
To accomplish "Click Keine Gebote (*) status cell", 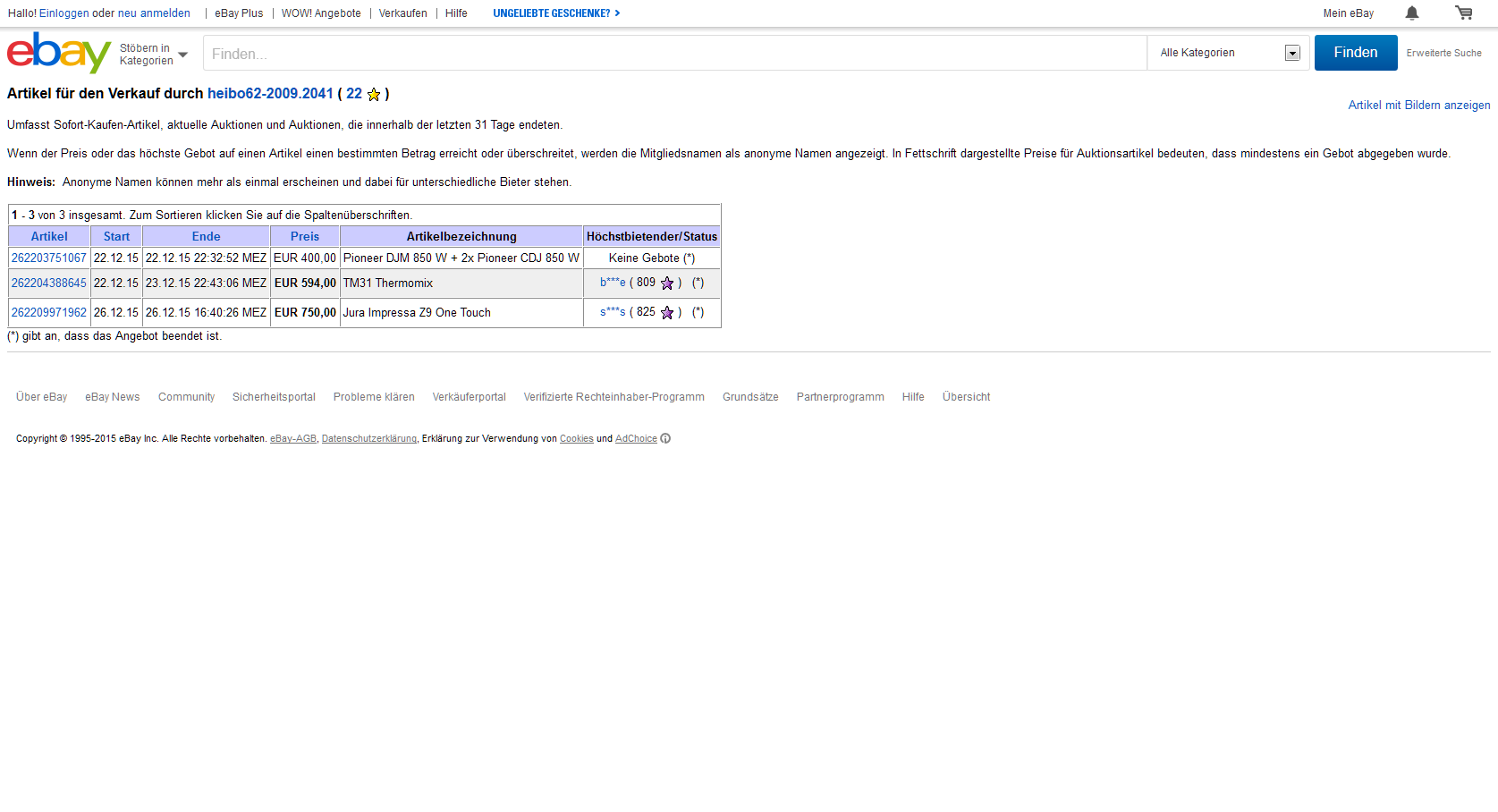I will click(x=652, y=258).
